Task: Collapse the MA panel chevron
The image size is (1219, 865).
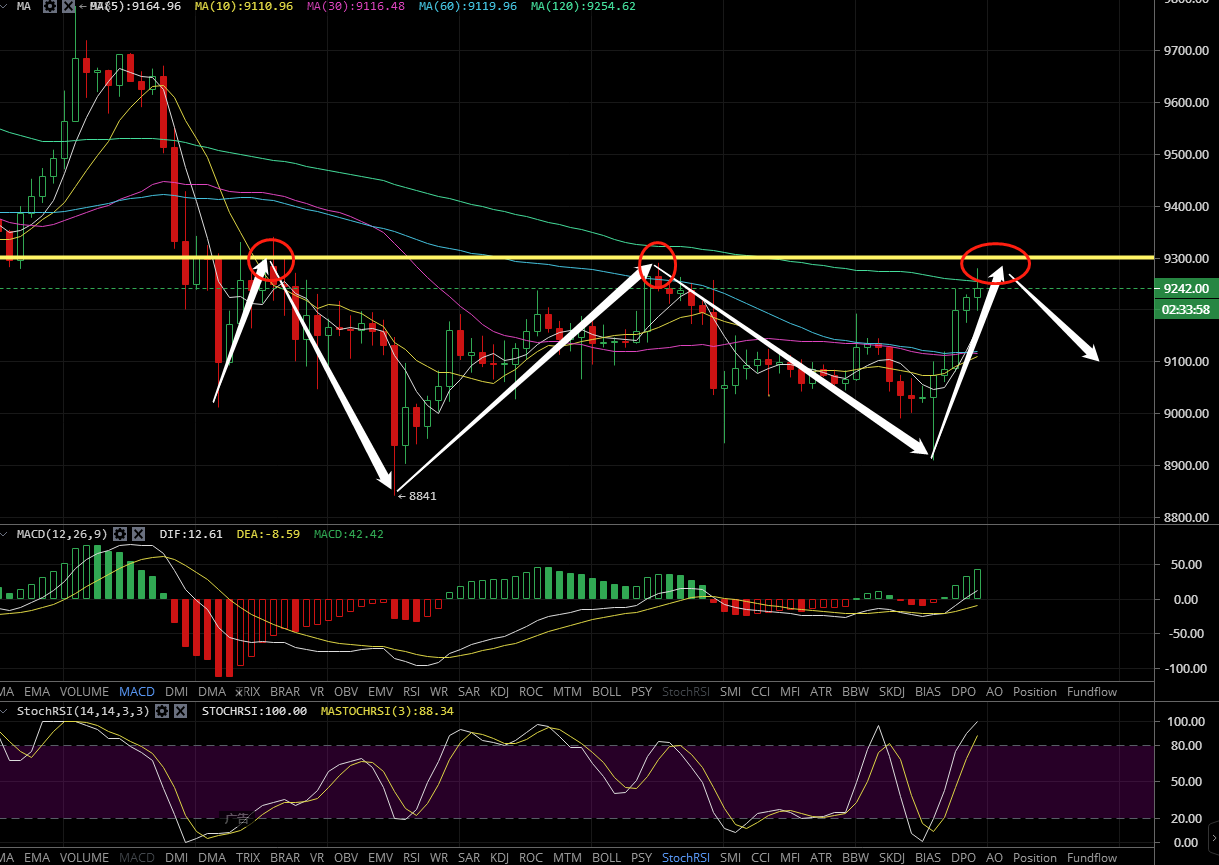Action: point(6,6)
